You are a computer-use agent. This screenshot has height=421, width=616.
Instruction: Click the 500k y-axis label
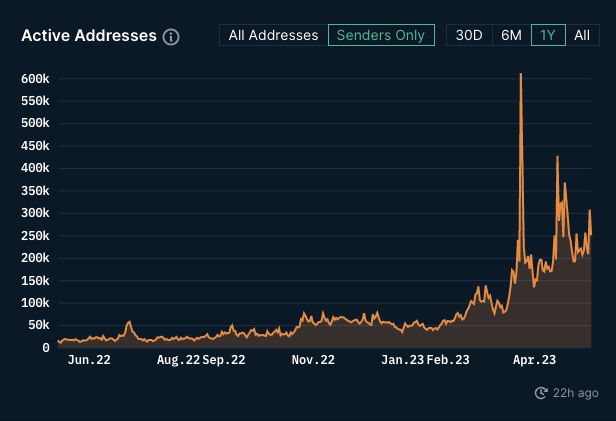tap(35, 124)
